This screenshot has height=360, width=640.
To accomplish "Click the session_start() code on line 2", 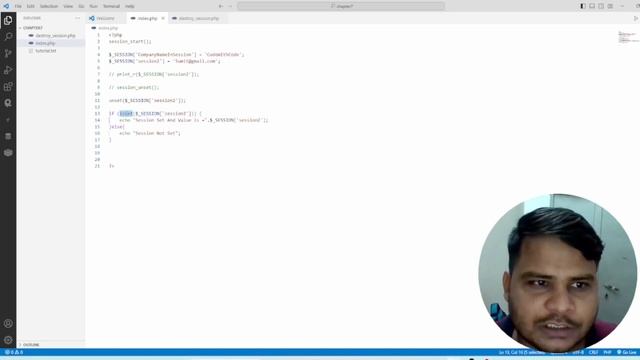I will [130, 42].
